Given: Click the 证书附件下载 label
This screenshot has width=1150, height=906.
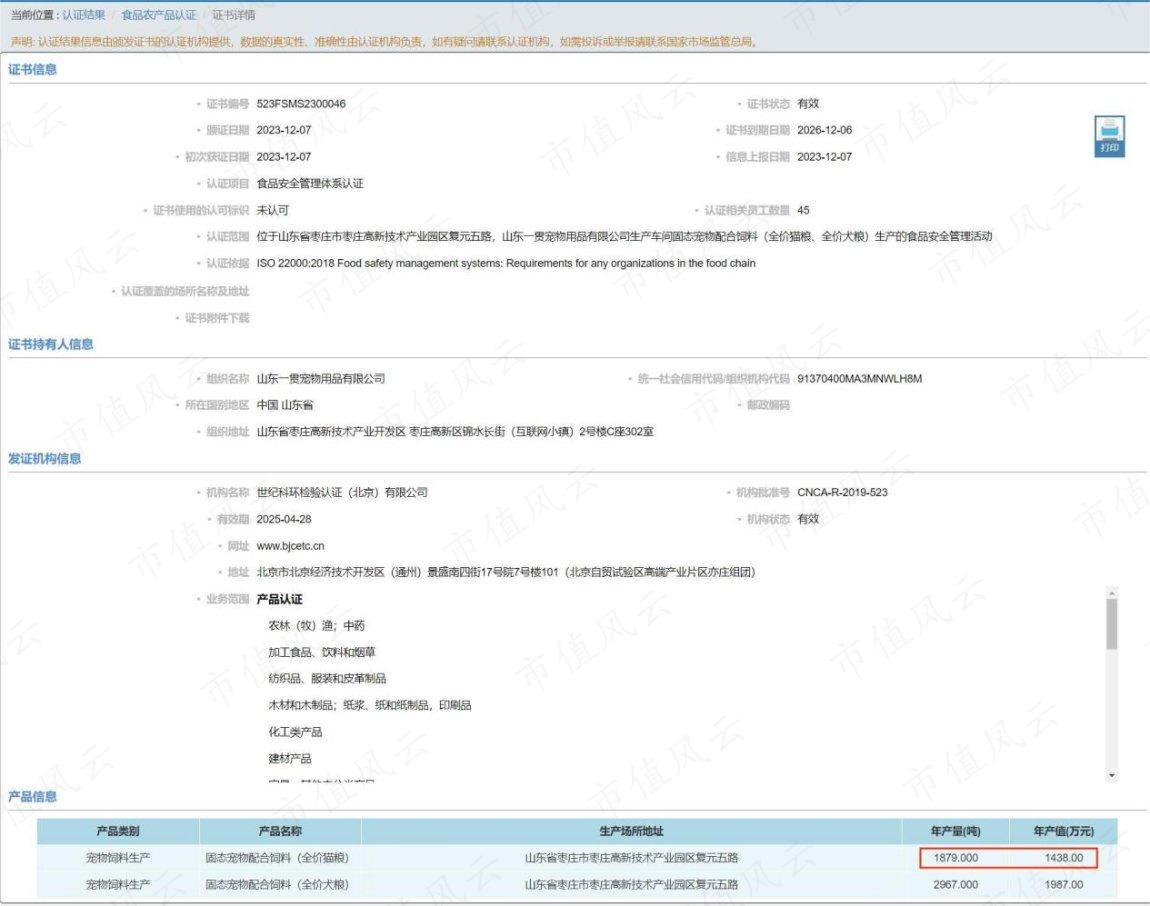Looking at the screenshot, I should tap(216, 318).
